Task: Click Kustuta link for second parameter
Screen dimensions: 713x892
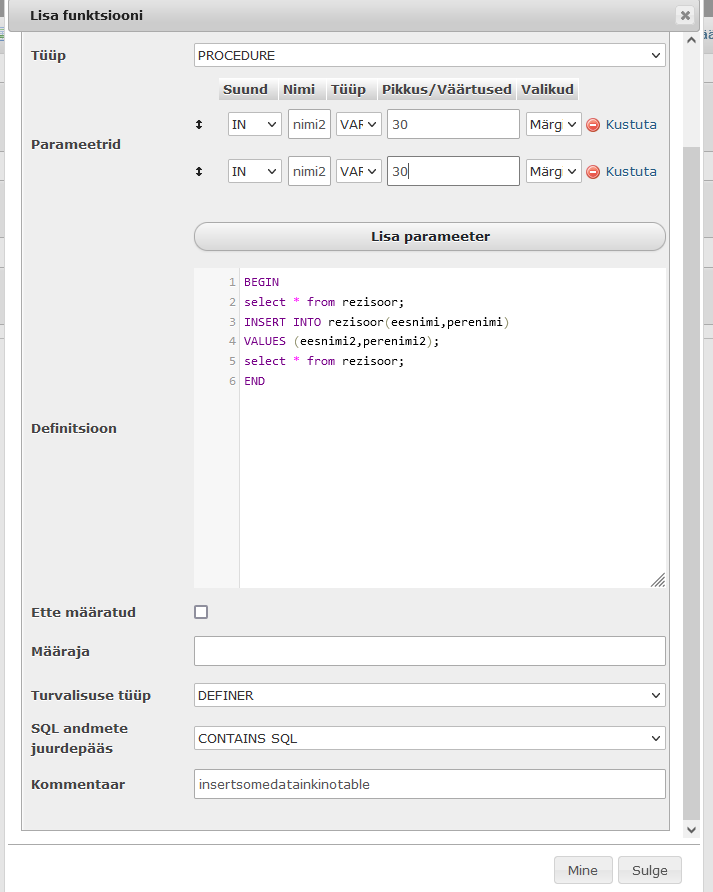Action: [x=631, y=171]
